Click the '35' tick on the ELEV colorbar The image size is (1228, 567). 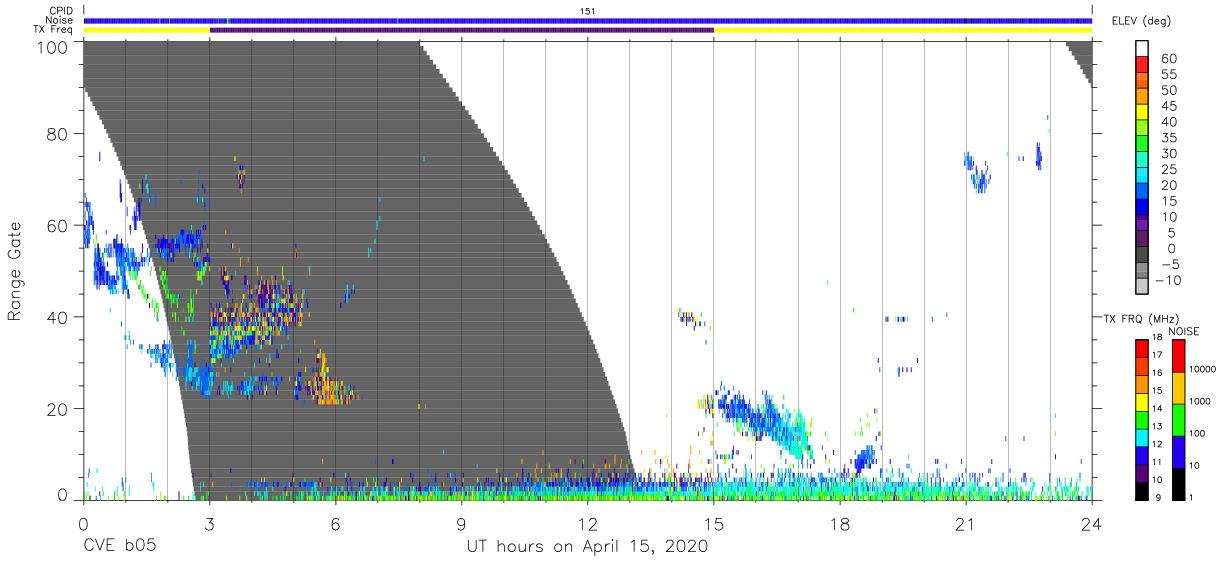pyautogui.click(x=1167, y=138)
